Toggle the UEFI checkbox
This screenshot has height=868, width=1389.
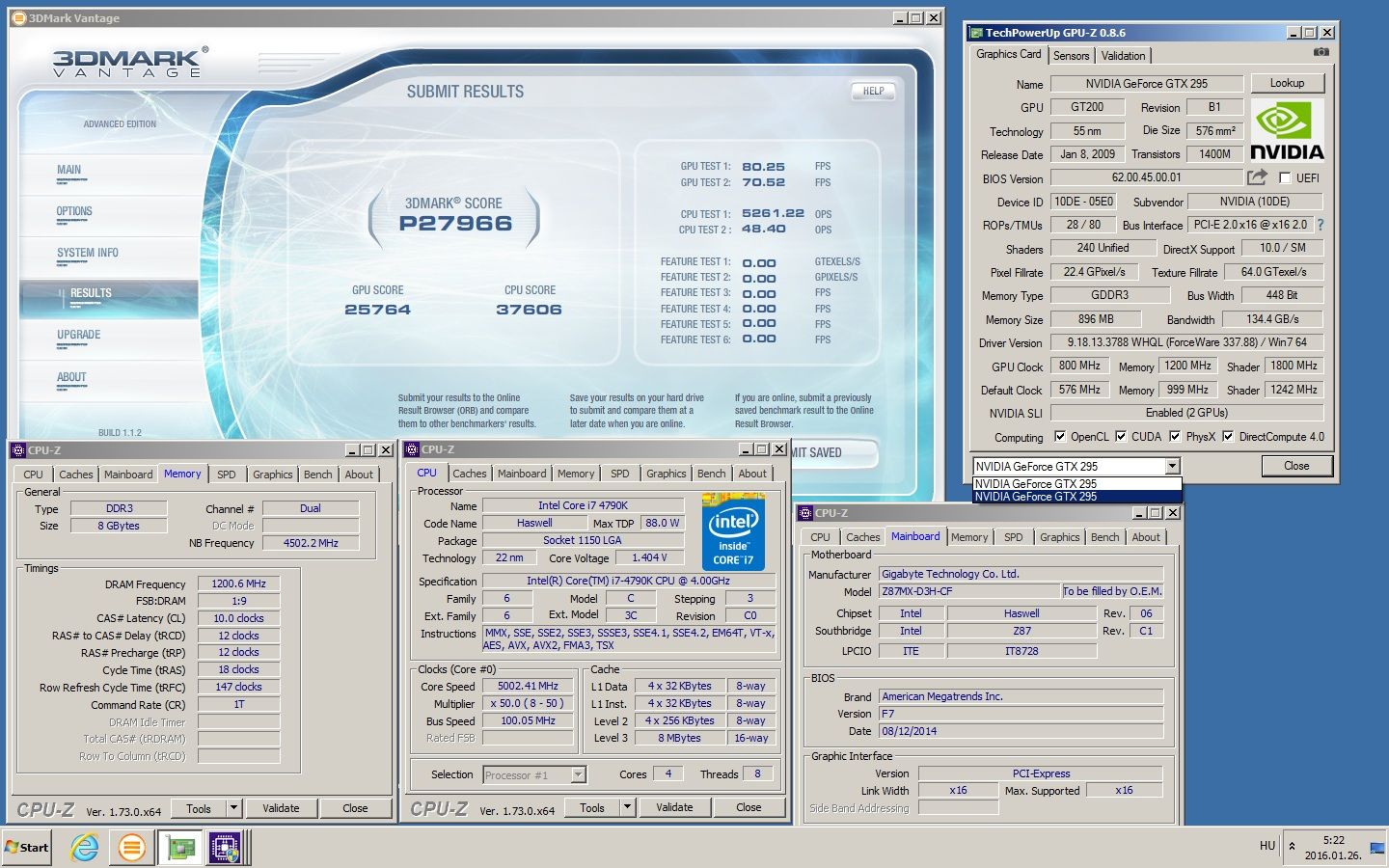(1285, 178)
